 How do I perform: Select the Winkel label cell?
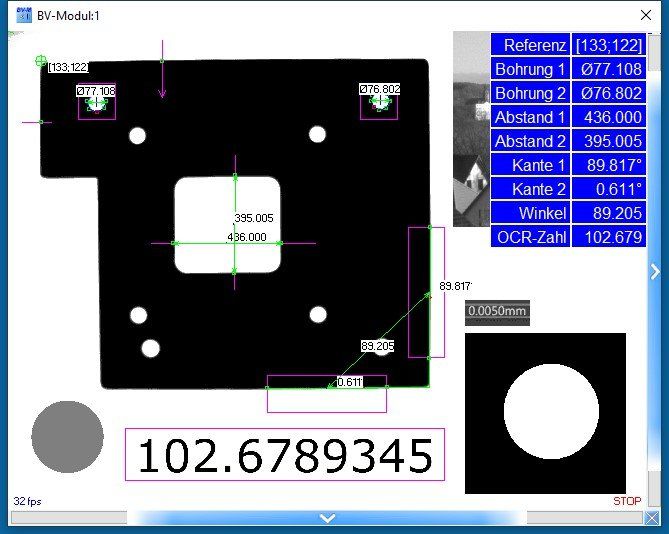[530, 212]
